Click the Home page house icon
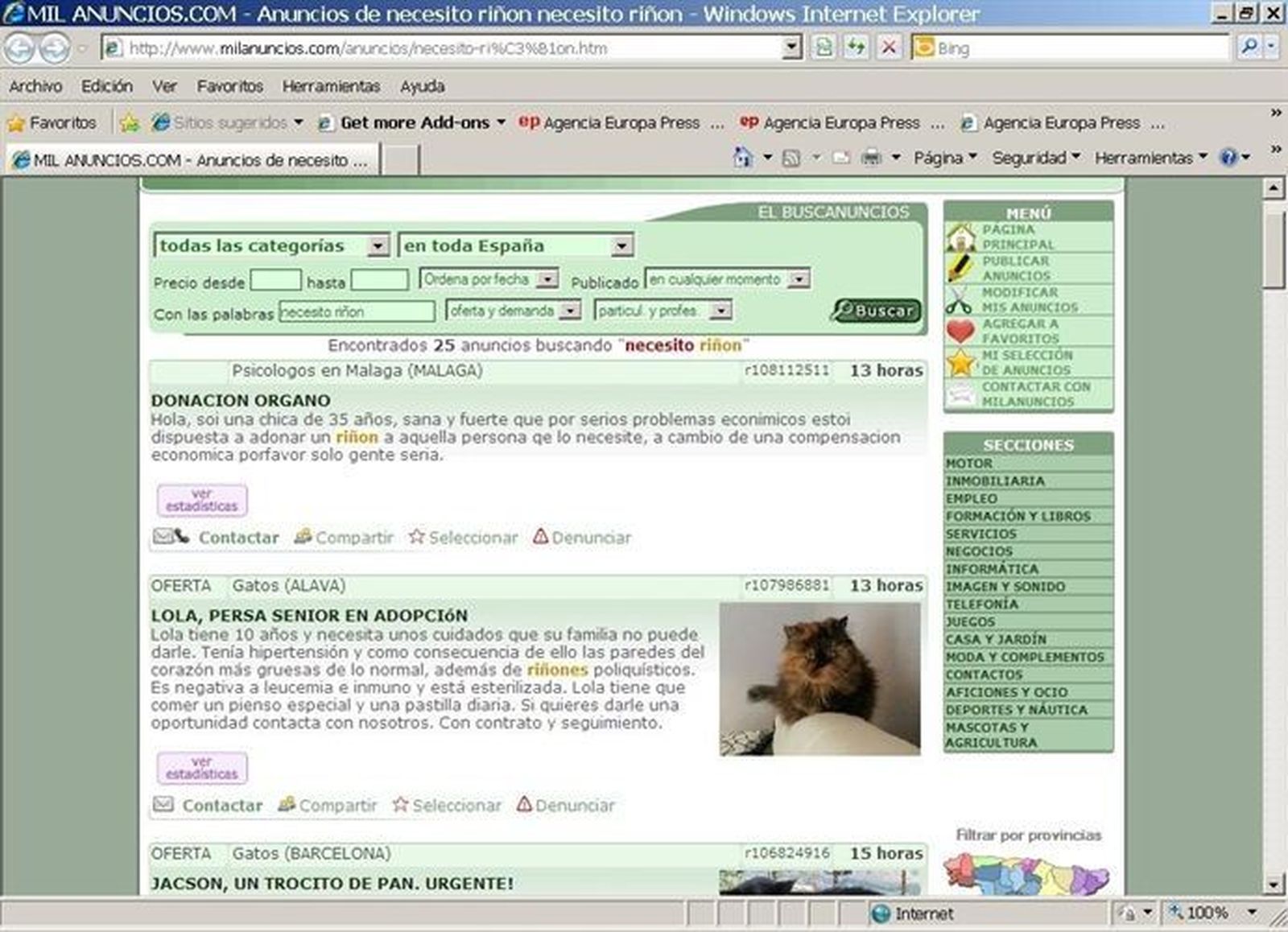Image resolution: width=1288 pixels, height=932 pixels. click(x=743, y=158)
